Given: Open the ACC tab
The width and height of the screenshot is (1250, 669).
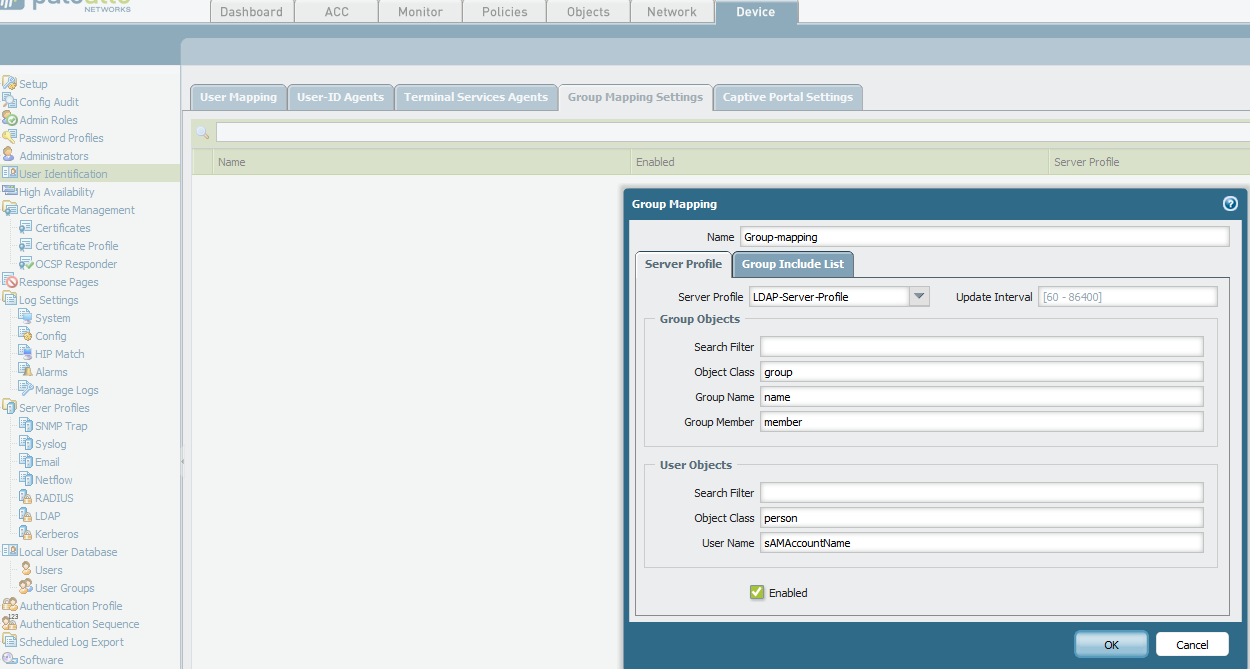Looking at the screenshot, I should (336, 12).
